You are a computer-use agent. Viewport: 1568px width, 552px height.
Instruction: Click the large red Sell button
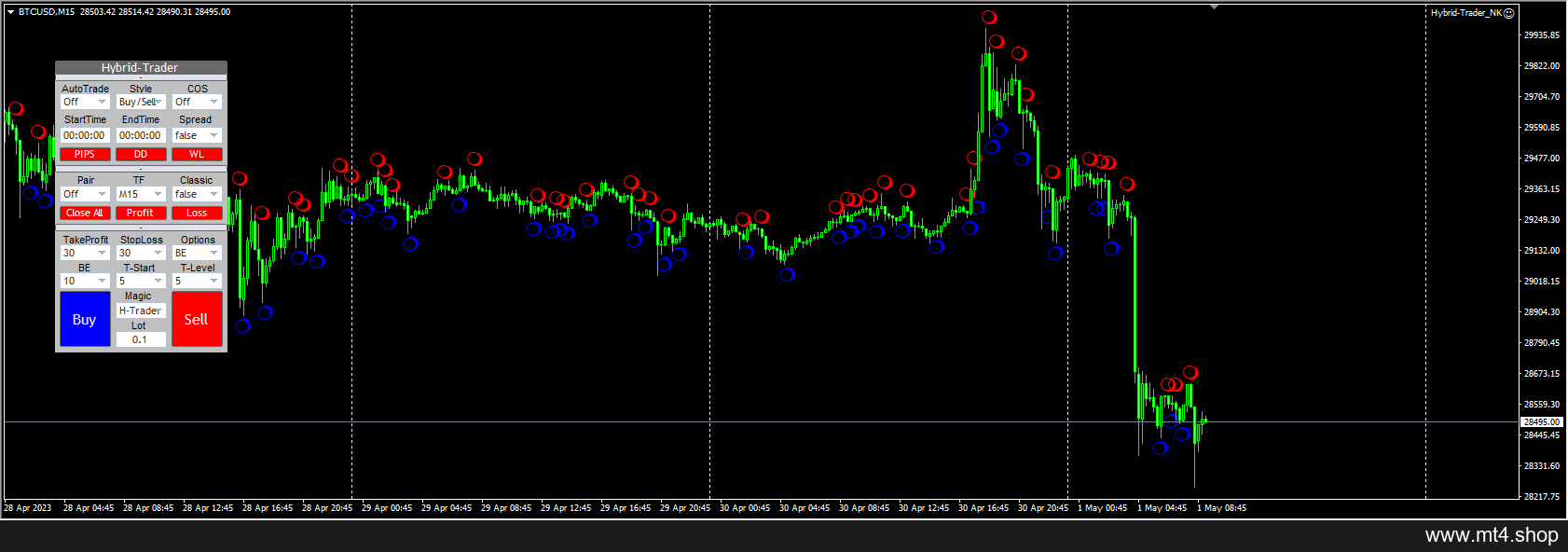[197, 319]
